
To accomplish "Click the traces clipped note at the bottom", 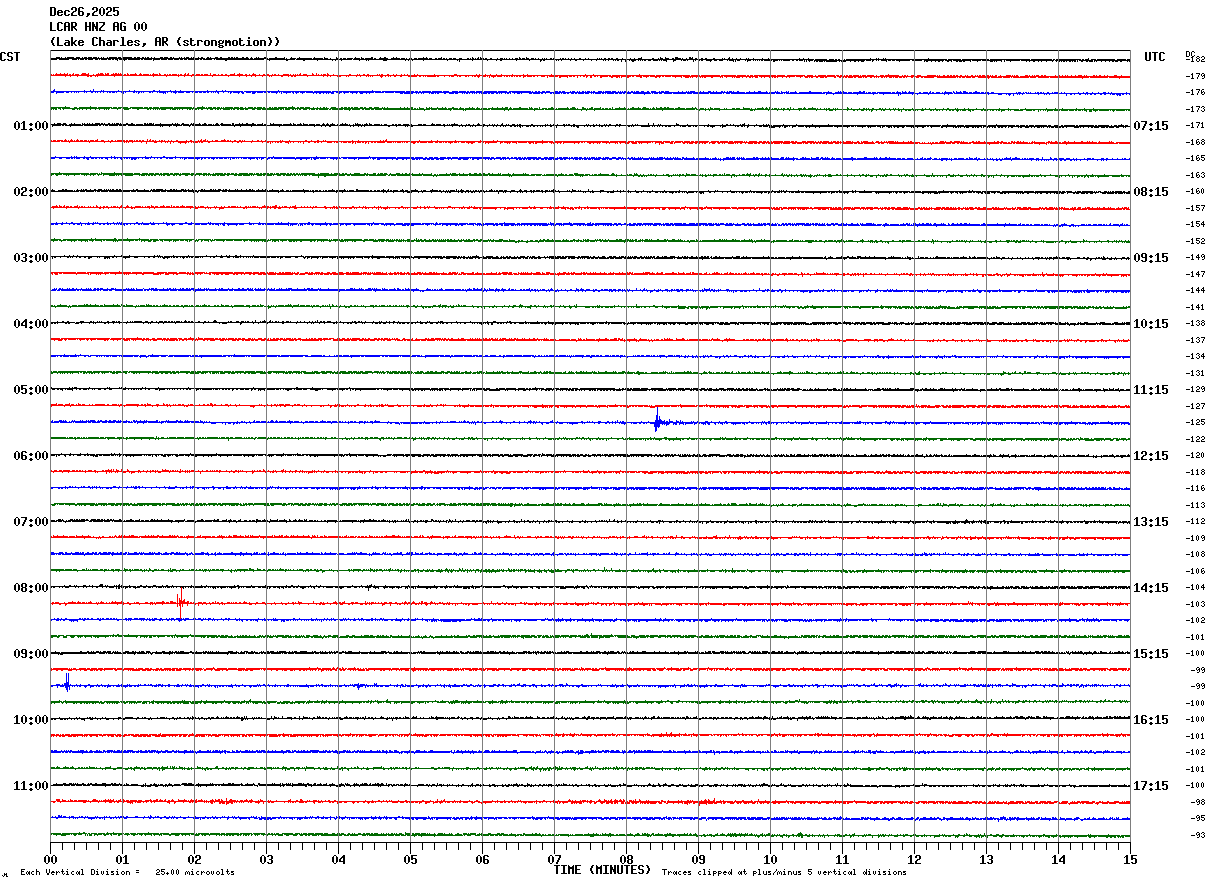I will [x=784, y=872].
